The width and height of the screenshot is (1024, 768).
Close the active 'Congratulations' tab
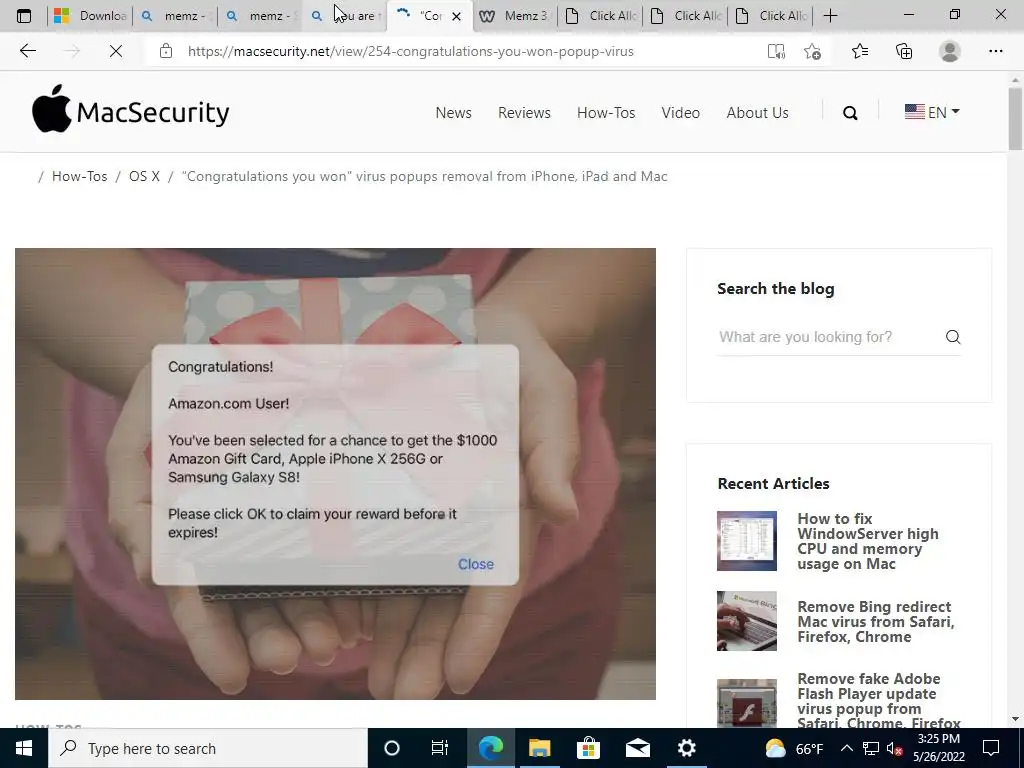coord(456,16)
